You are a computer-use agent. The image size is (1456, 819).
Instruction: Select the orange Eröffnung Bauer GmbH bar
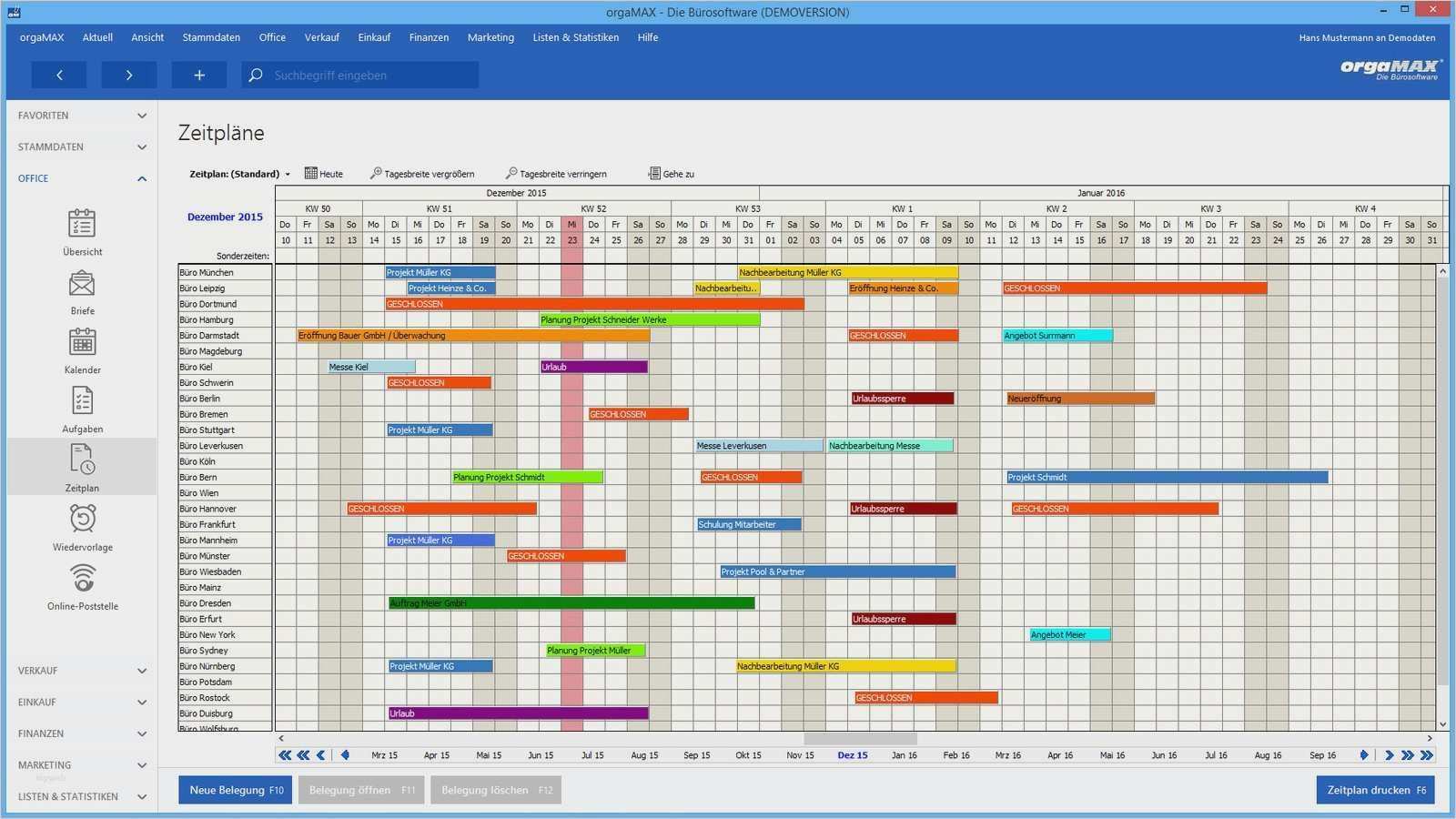tap(473, 336)
